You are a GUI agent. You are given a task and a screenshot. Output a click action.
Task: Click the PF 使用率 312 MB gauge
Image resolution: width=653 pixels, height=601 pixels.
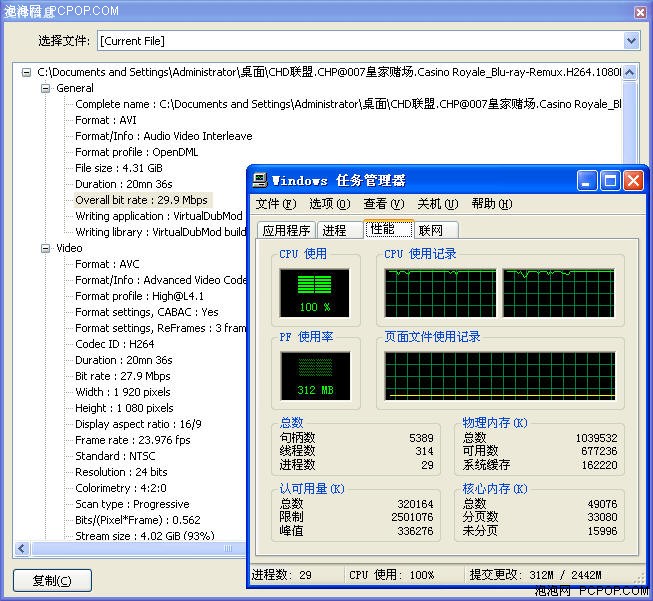coord(315,376)
